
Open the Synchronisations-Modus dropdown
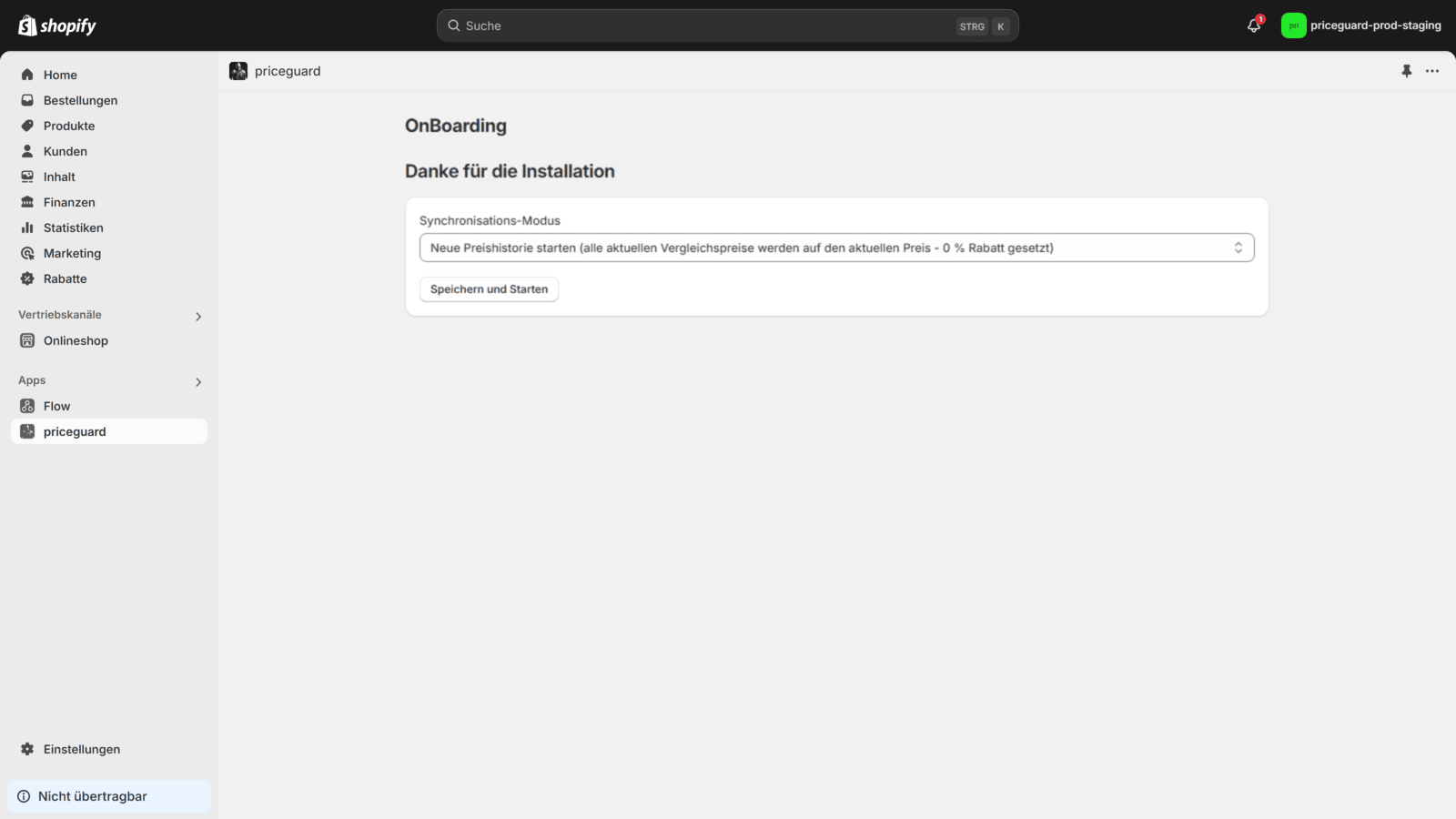click(x=835, y=247)
